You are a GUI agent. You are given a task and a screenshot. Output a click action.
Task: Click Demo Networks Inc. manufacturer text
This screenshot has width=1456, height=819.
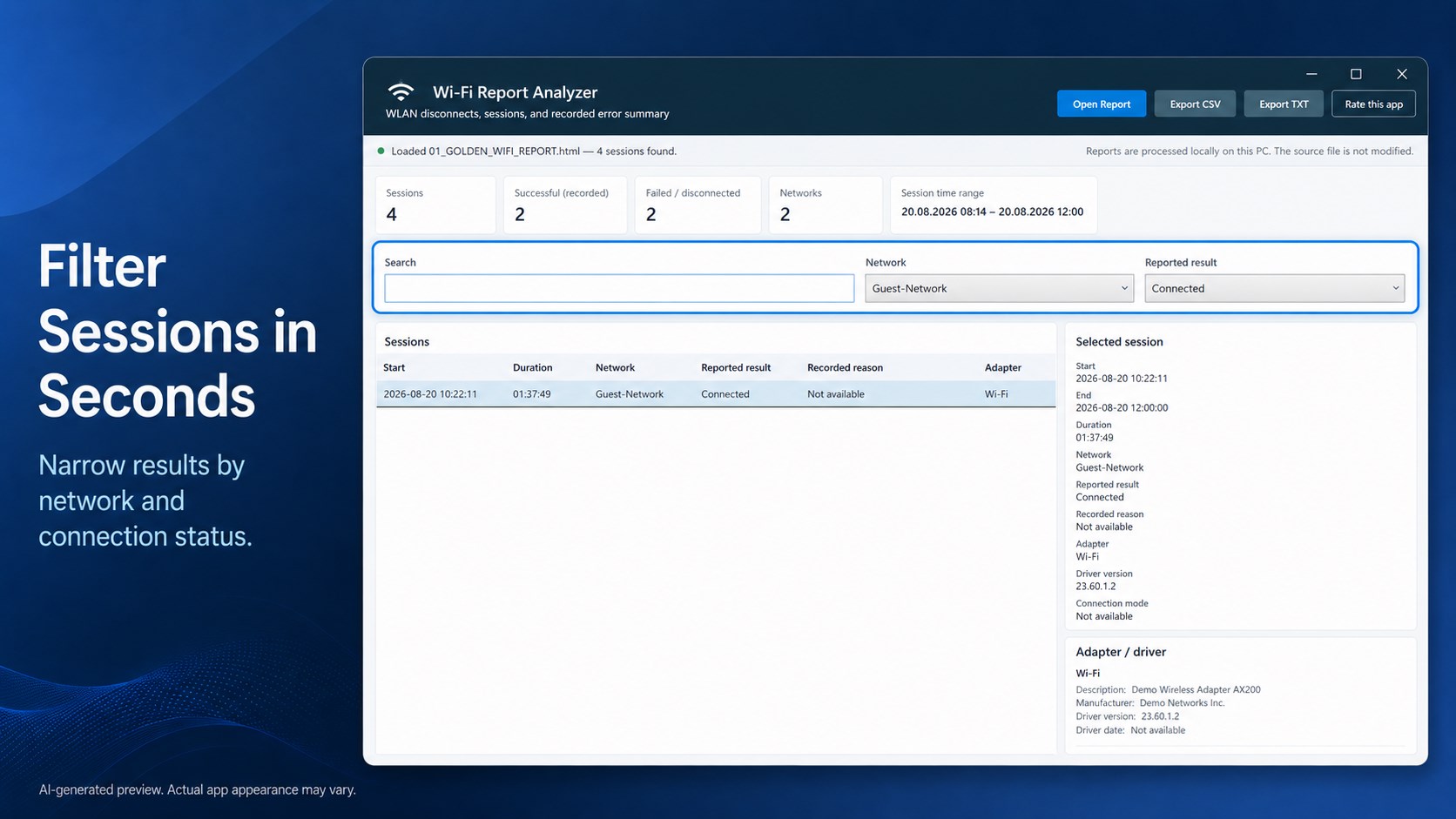click(1182, 702)
